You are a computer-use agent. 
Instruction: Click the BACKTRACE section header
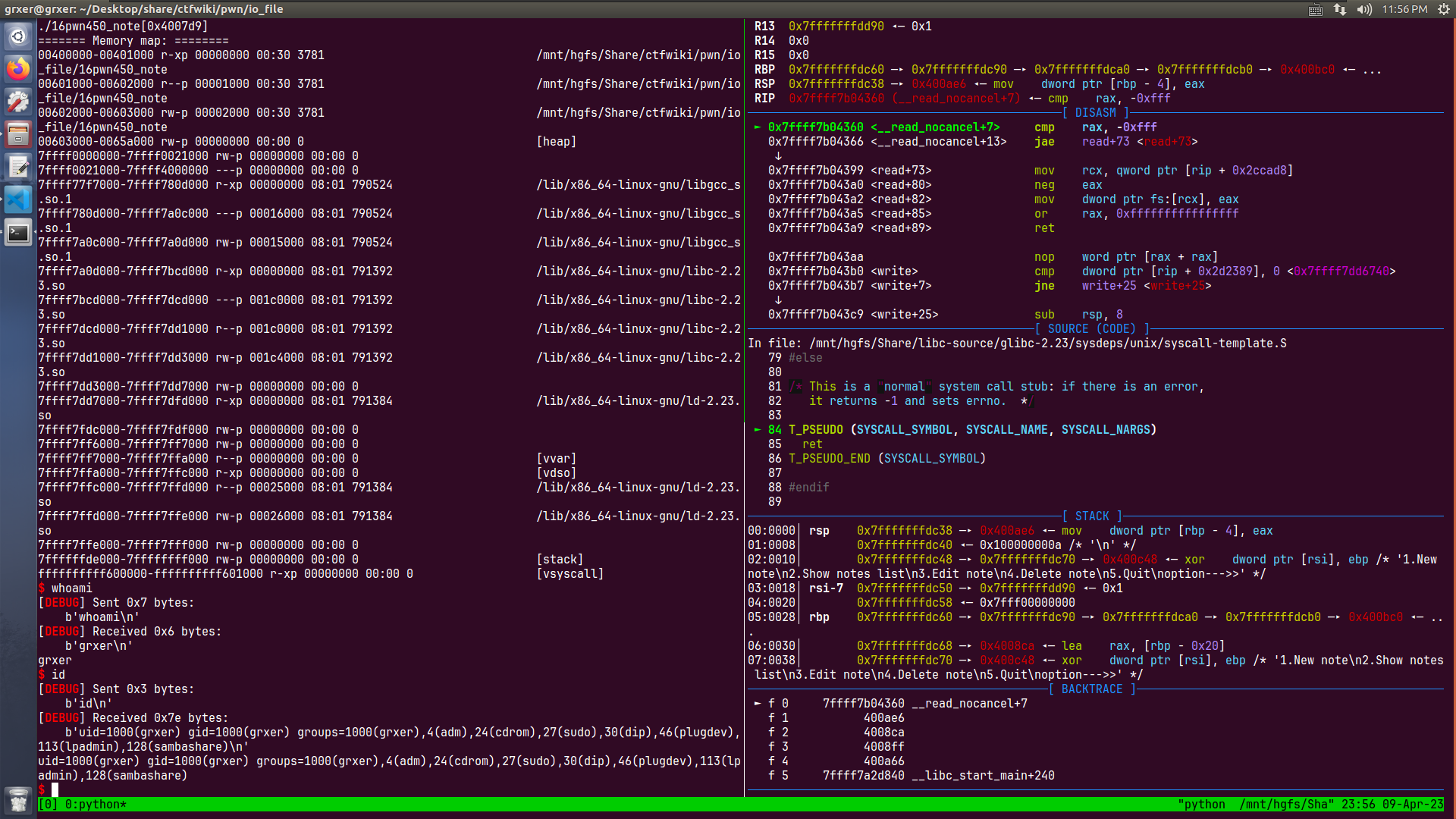[x=1092, y=689]
